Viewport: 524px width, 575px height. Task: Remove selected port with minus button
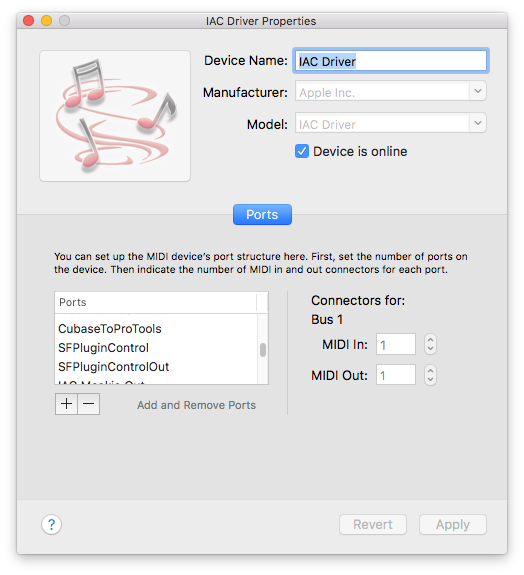pyautogui.click(x=89, y=404)
